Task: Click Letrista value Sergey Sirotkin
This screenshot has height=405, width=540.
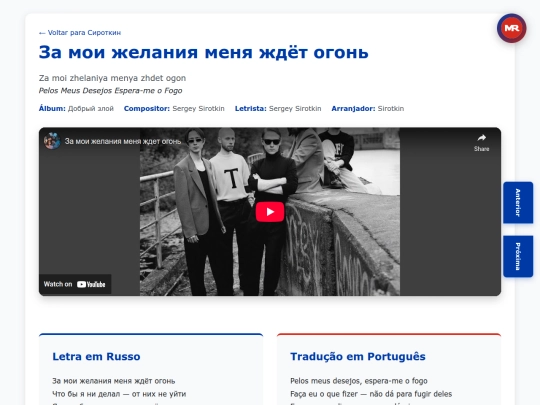Action: pyautogui.click(x=295, y=108)
